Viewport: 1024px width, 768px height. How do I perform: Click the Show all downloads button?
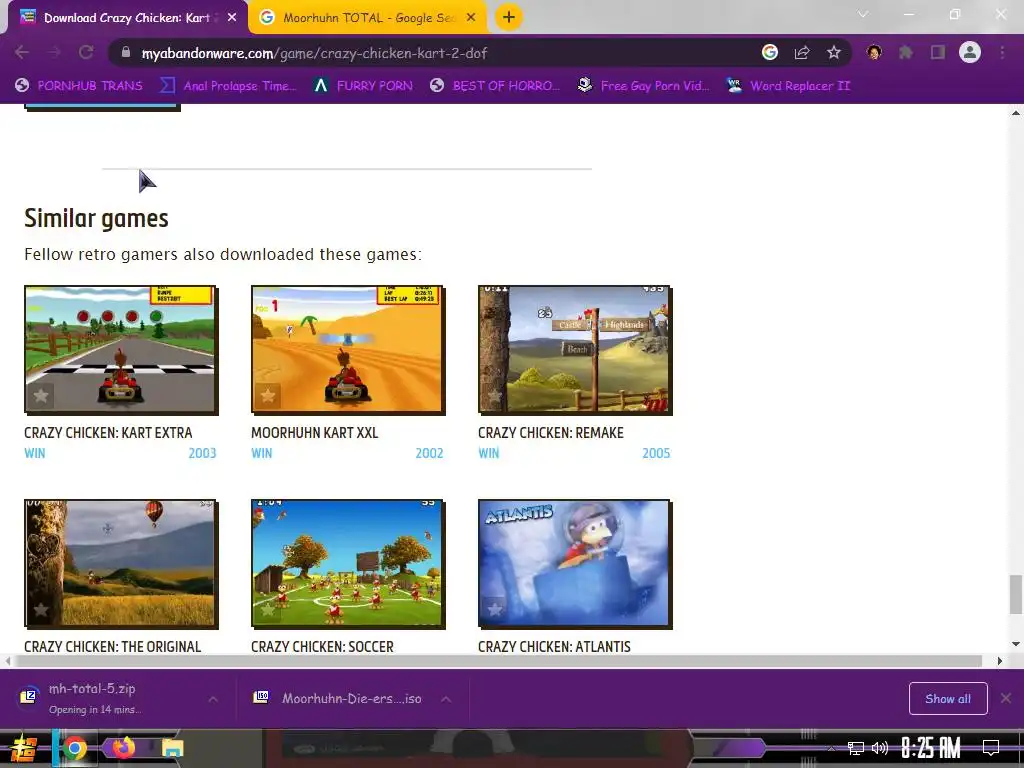[x=948, y=699]
